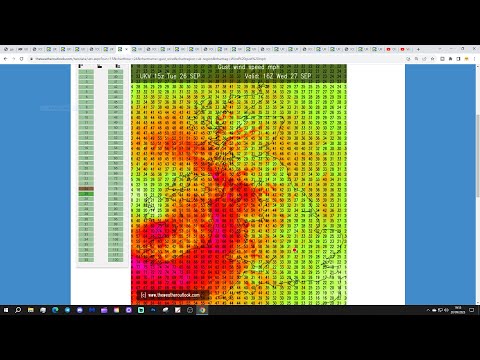Screen dimensions: 480x360
Task: Open File Explorer from the taskbar
Action: pyautogui.click(x=31, y=310)
